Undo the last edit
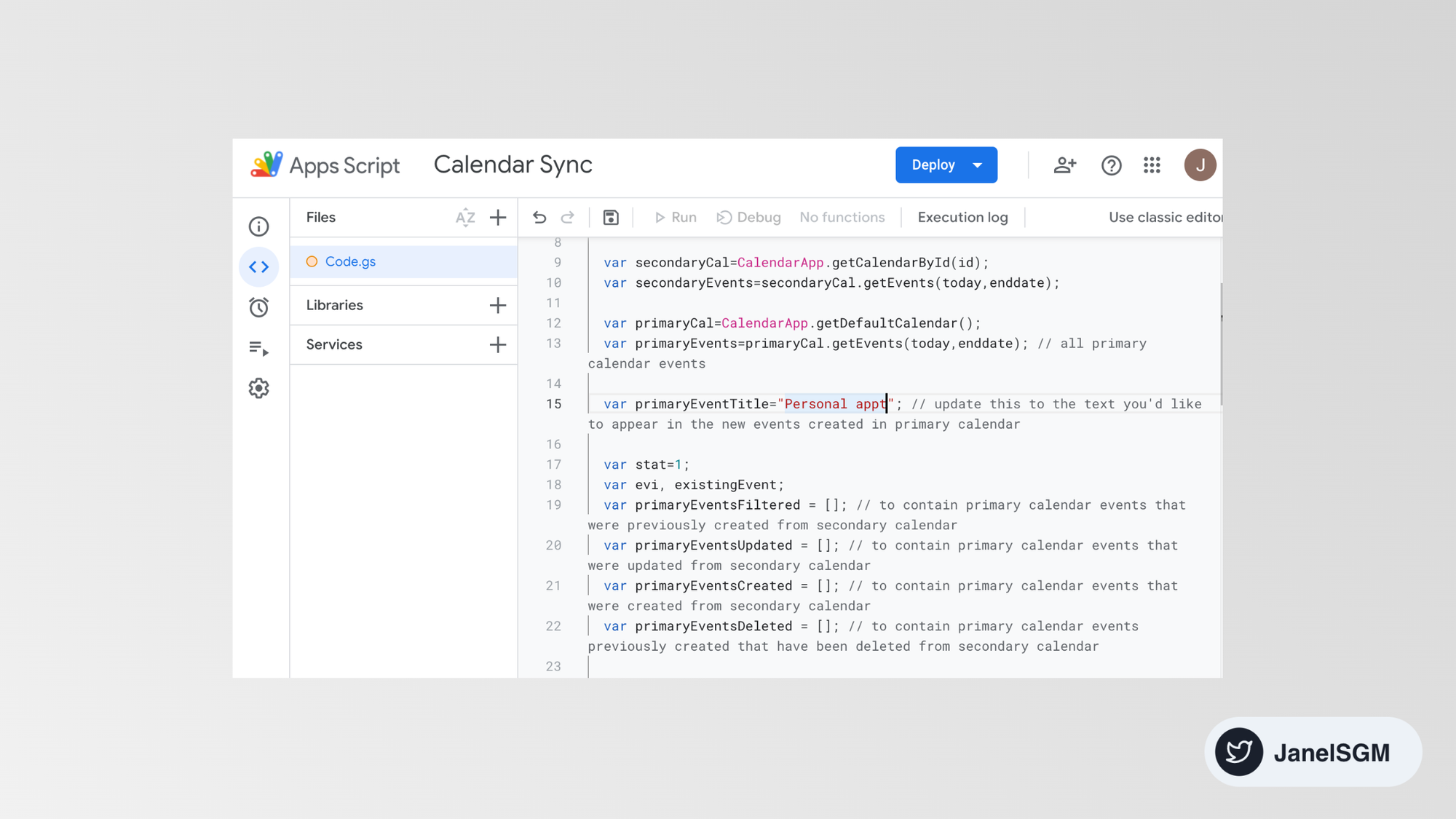1456x819 pixels. (x=539, y=218)
